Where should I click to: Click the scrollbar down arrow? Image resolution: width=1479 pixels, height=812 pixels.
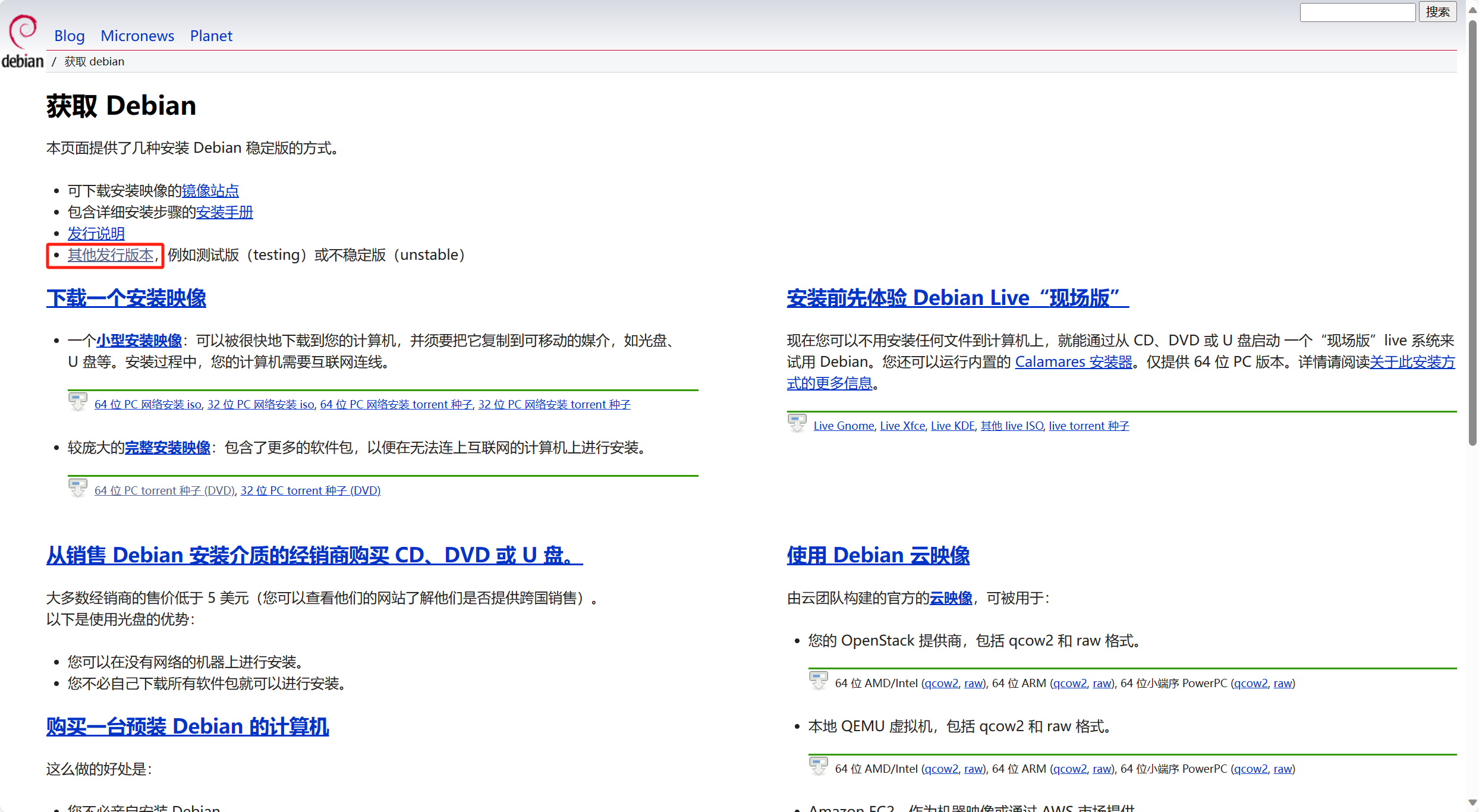click(1472, 803)
